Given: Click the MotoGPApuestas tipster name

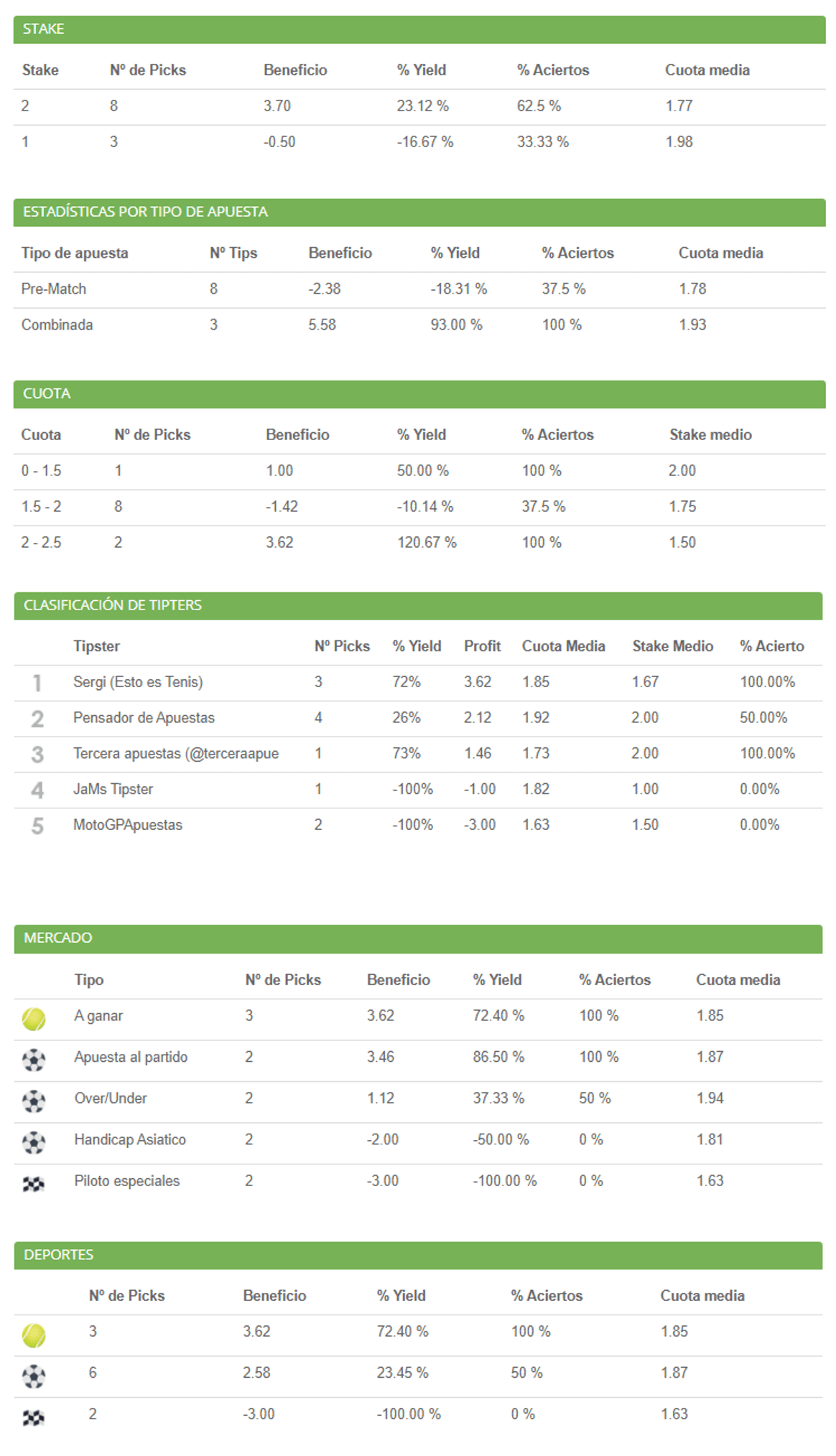Looking at the screenshot, I should [x=128, y=826].
